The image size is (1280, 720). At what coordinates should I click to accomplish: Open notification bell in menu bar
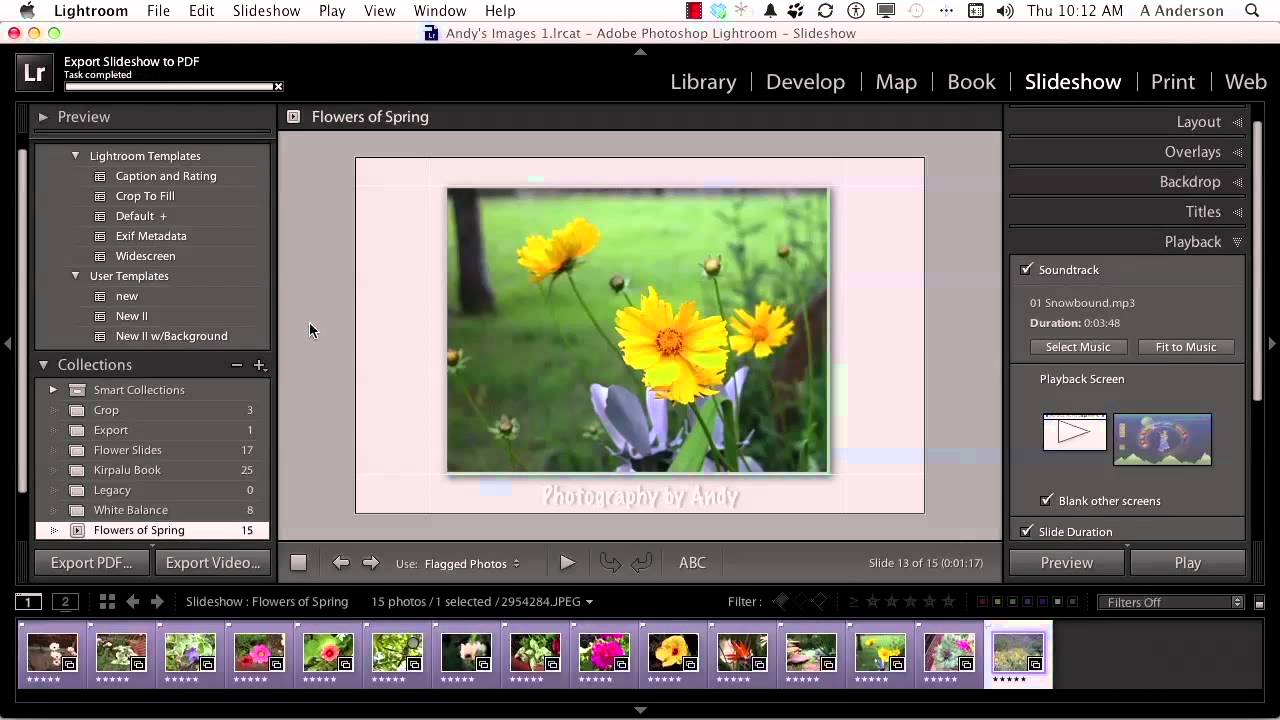770,11
